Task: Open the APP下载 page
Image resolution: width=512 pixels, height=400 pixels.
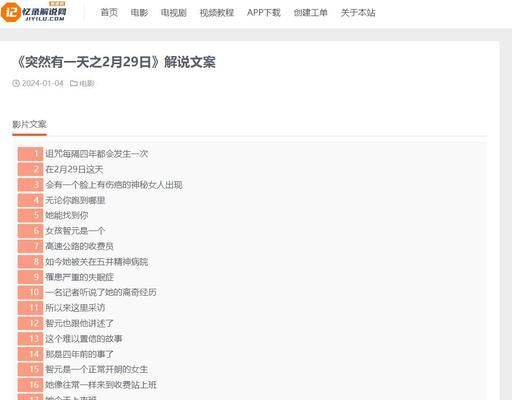Action: [x=264, y=13]
